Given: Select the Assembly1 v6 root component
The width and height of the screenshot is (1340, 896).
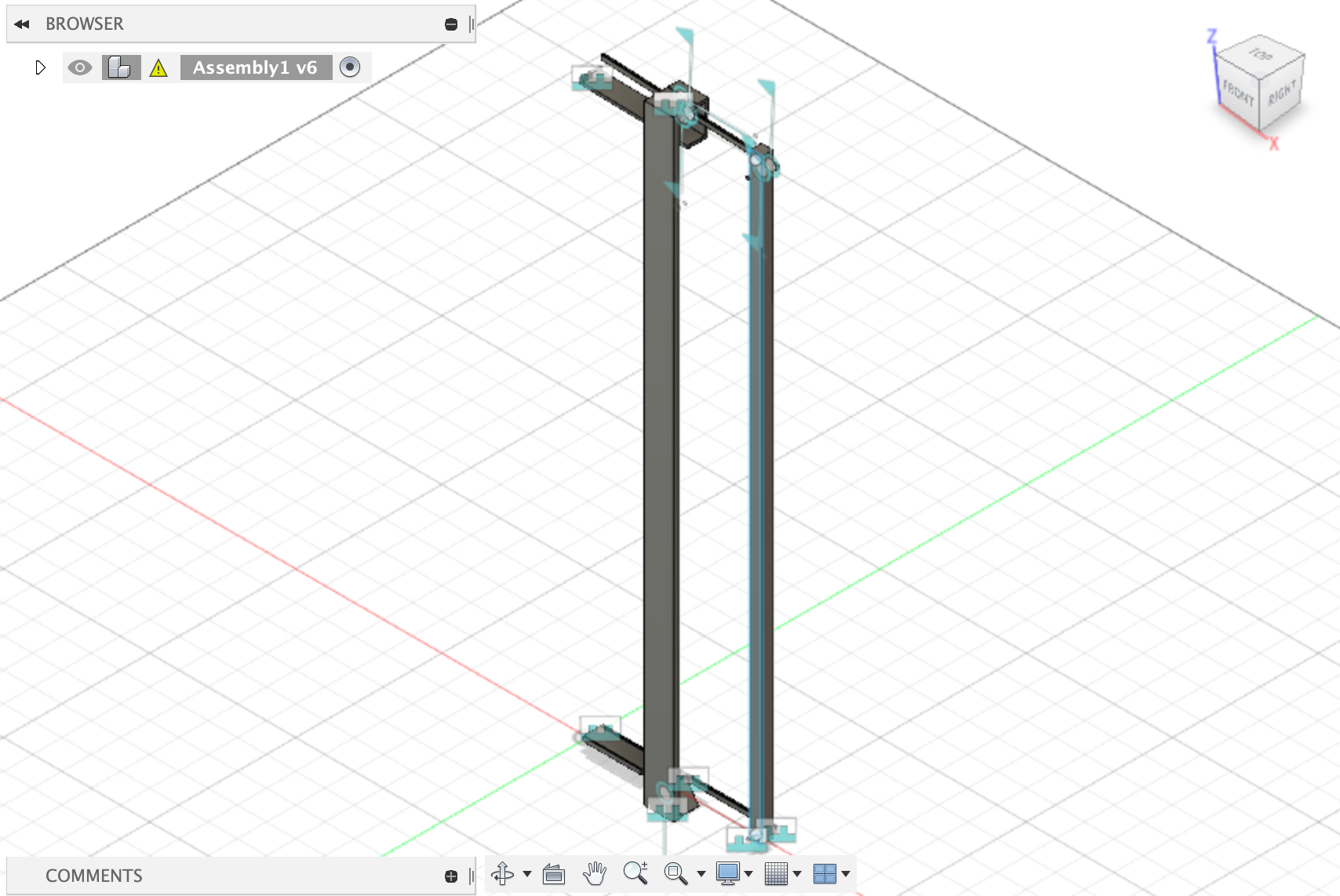Looking at the screenshot, I should click(256, 67).
